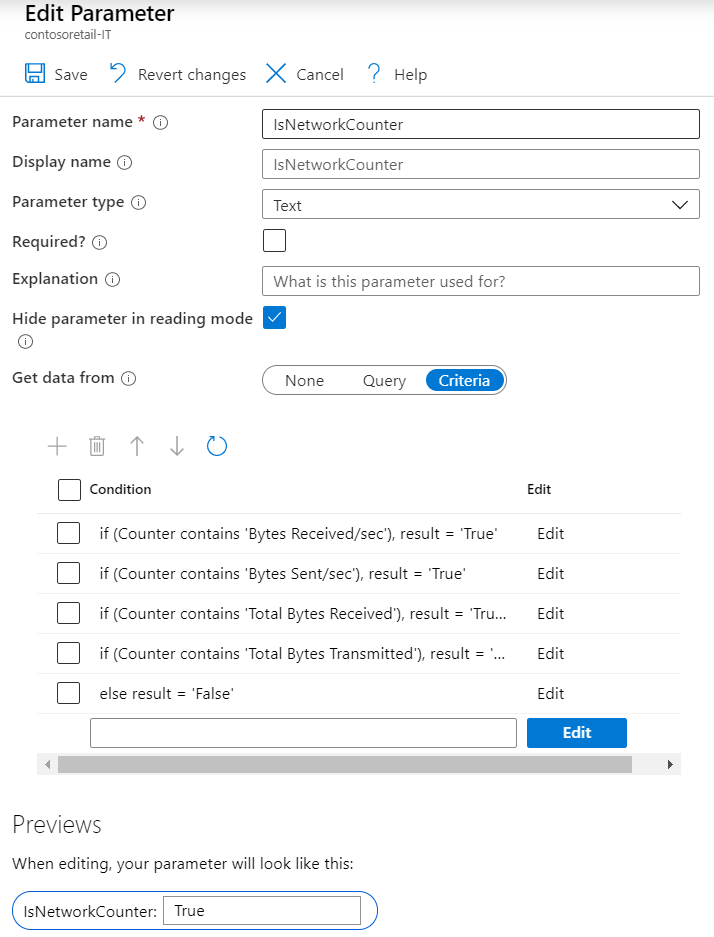Click the scrollbar right arrow
The image size is (714, 937).
670,765
